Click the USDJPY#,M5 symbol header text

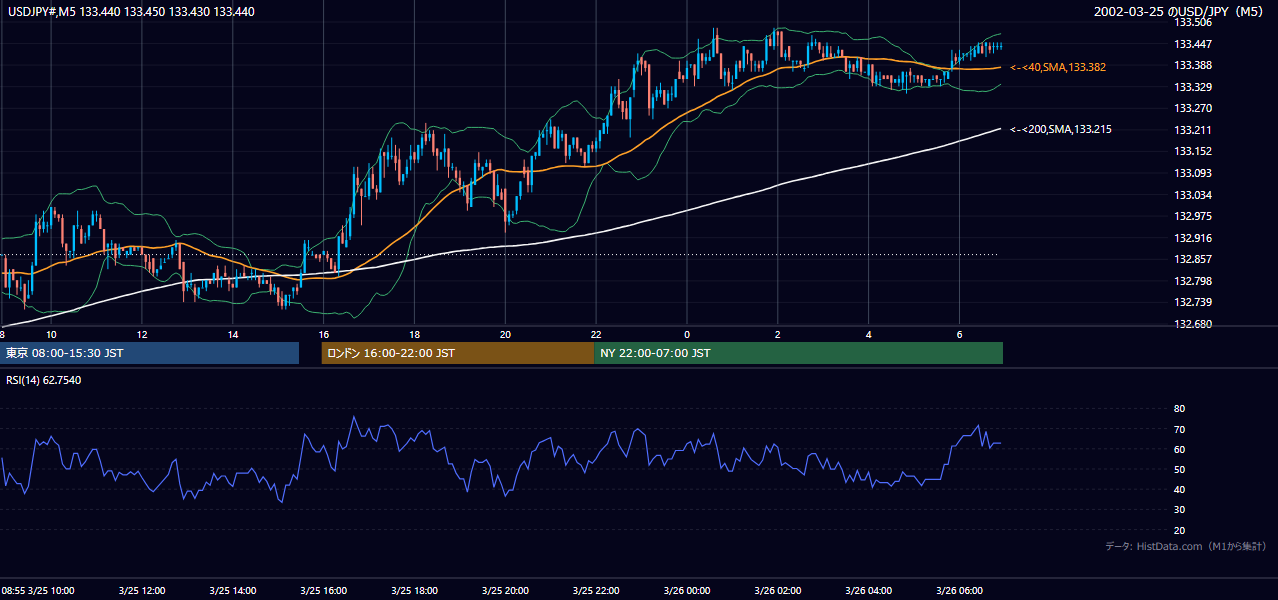point(131,12)
